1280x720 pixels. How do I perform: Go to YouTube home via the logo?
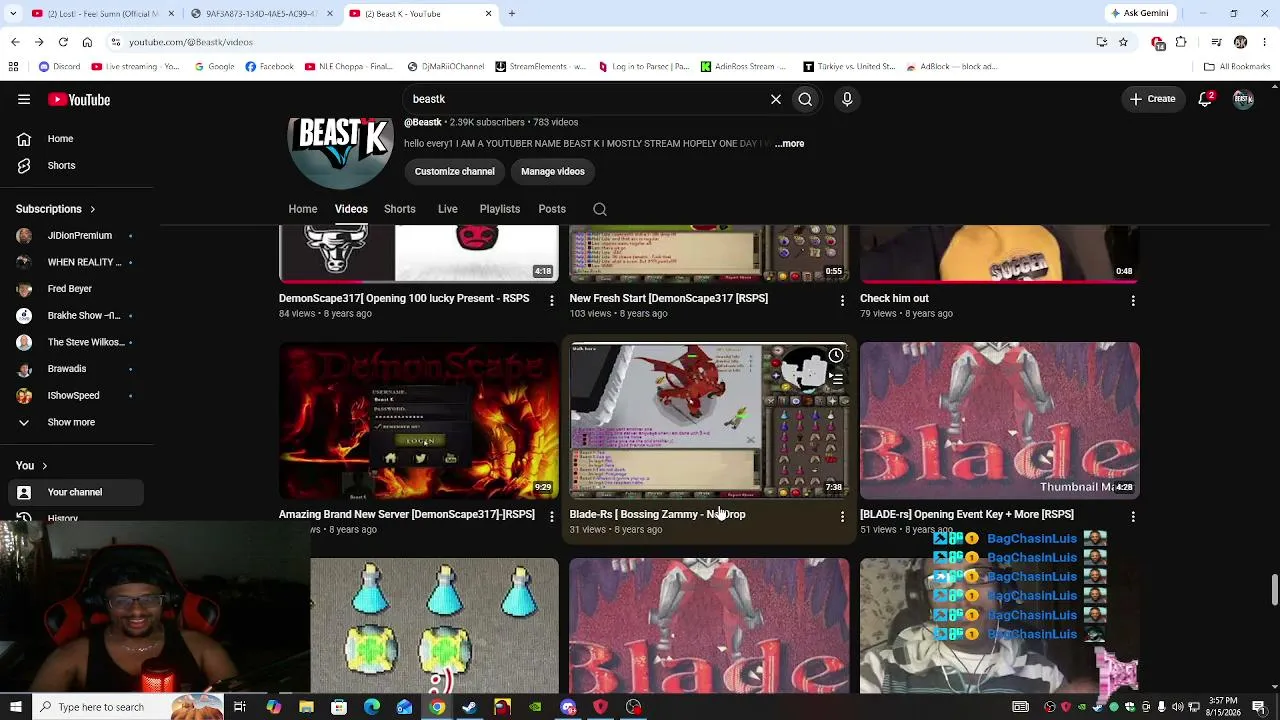click(x=79, y=99)
